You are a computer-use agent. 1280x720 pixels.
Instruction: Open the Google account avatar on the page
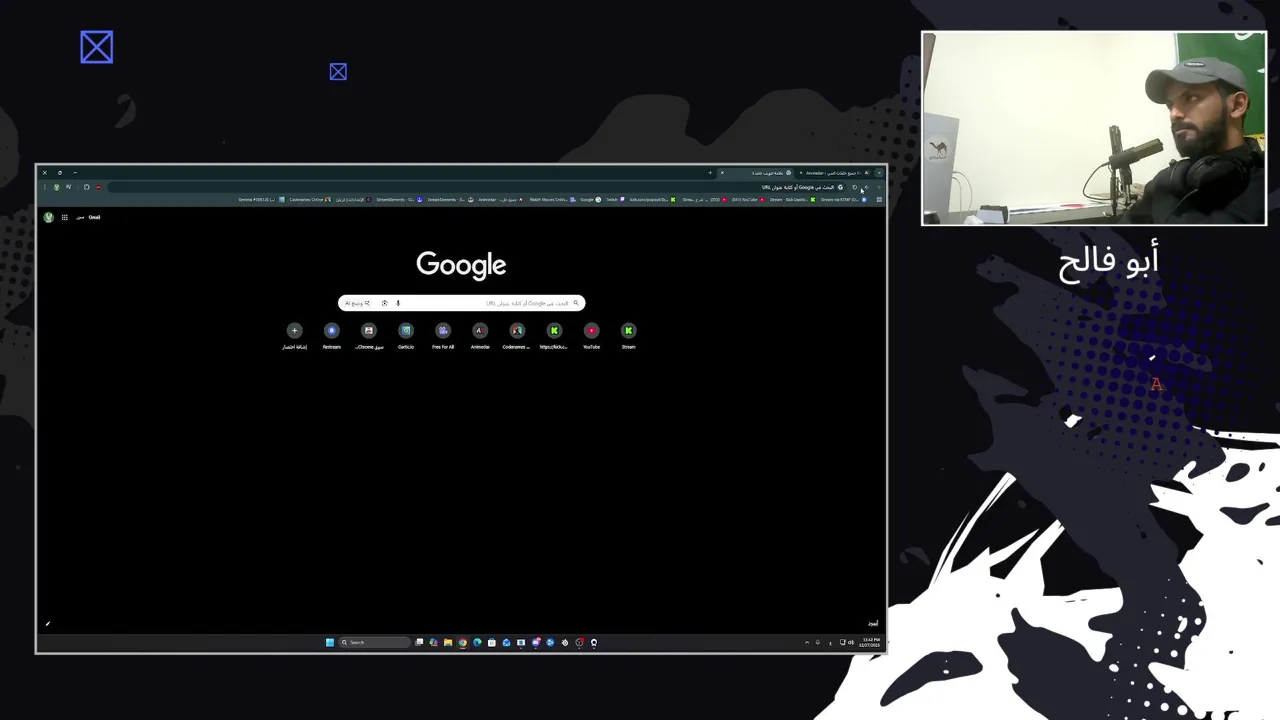pos(48,217)
